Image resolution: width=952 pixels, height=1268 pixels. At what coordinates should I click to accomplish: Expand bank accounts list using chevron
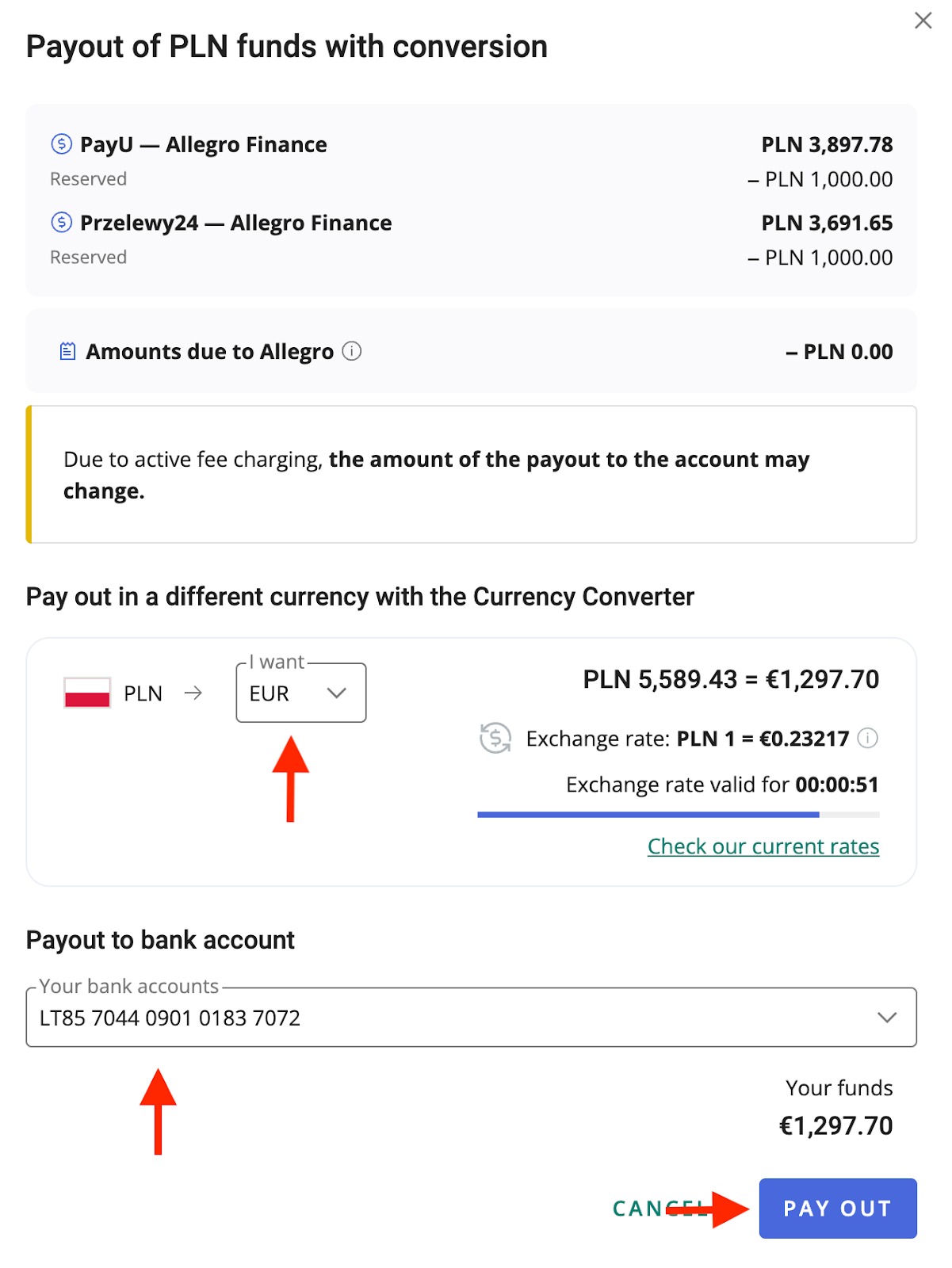pos(887,1018)
